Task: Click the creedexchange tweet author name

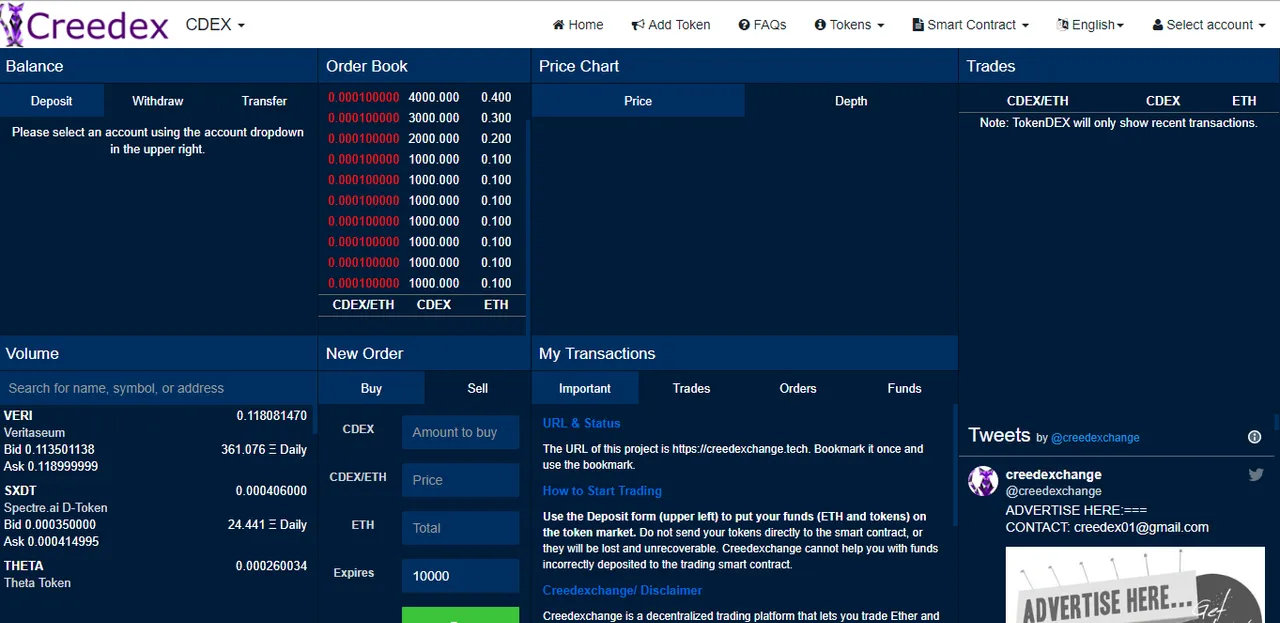Action: 1053,474
